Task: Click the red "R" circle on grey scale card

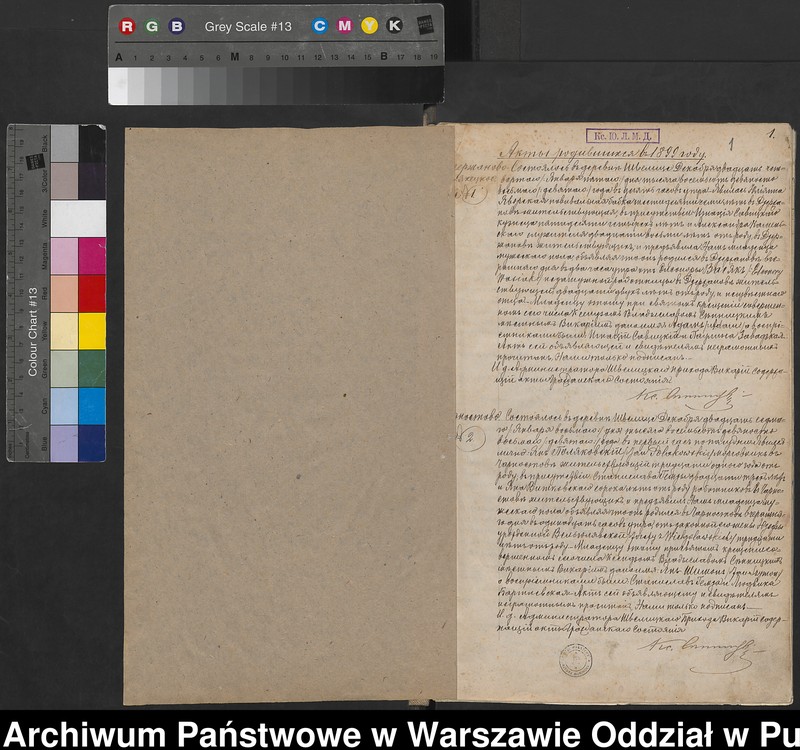Action: tap(127, 27)
